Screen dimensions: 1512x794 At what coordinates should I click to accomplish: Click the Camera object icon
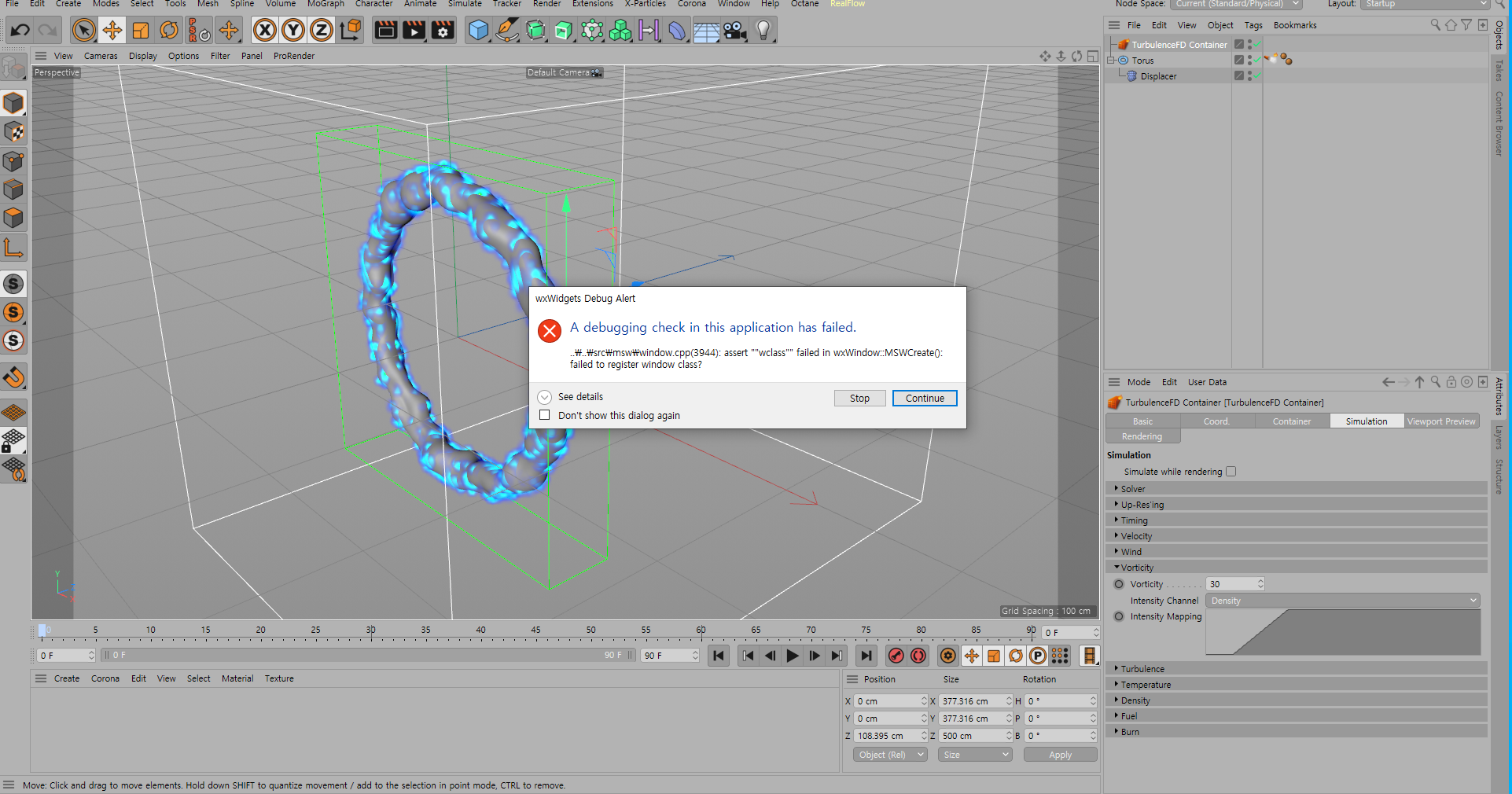click(x=734, y=31)
